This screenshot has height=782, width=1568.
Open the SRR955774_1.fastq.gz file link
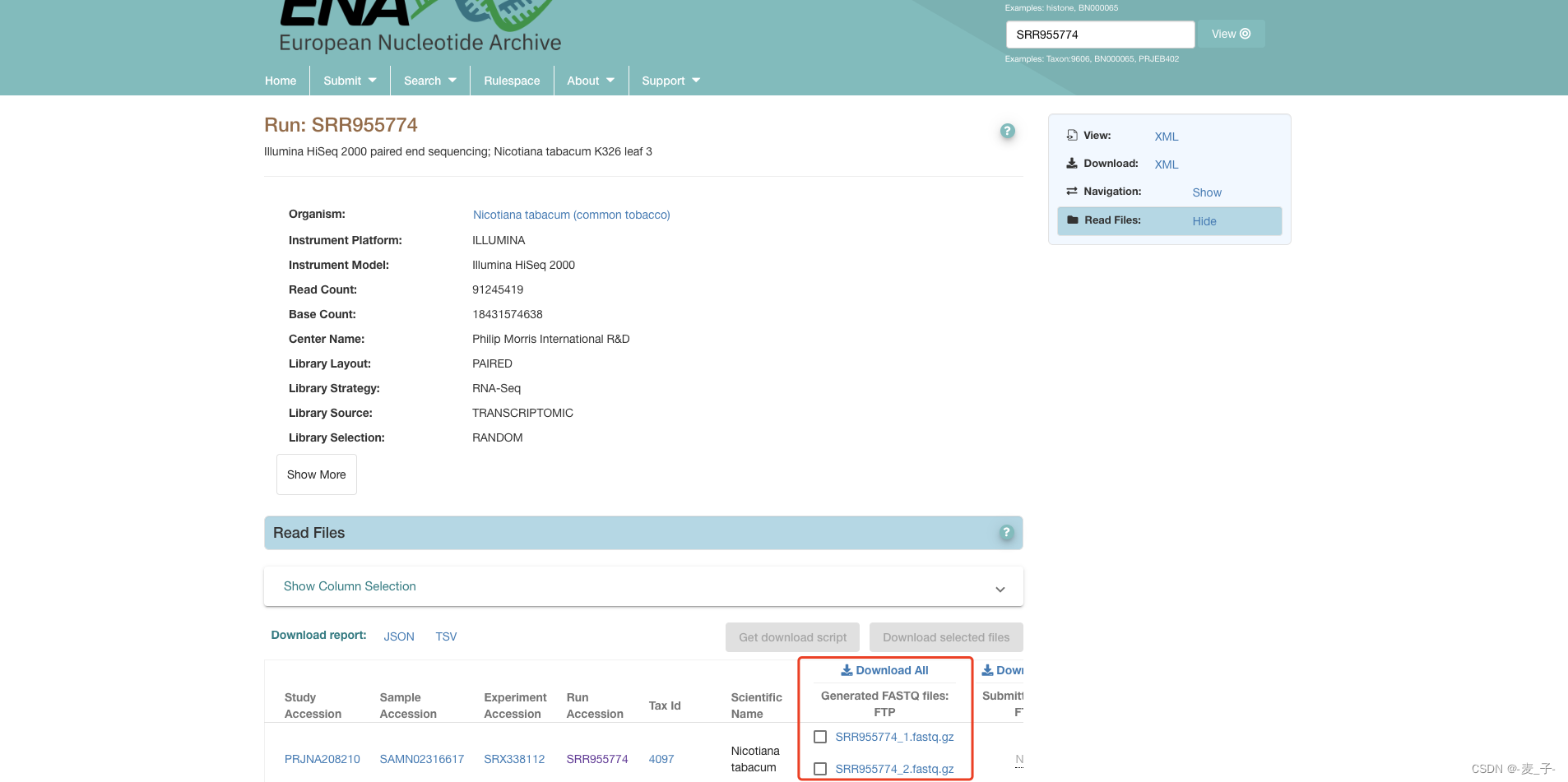click(894, 737)
